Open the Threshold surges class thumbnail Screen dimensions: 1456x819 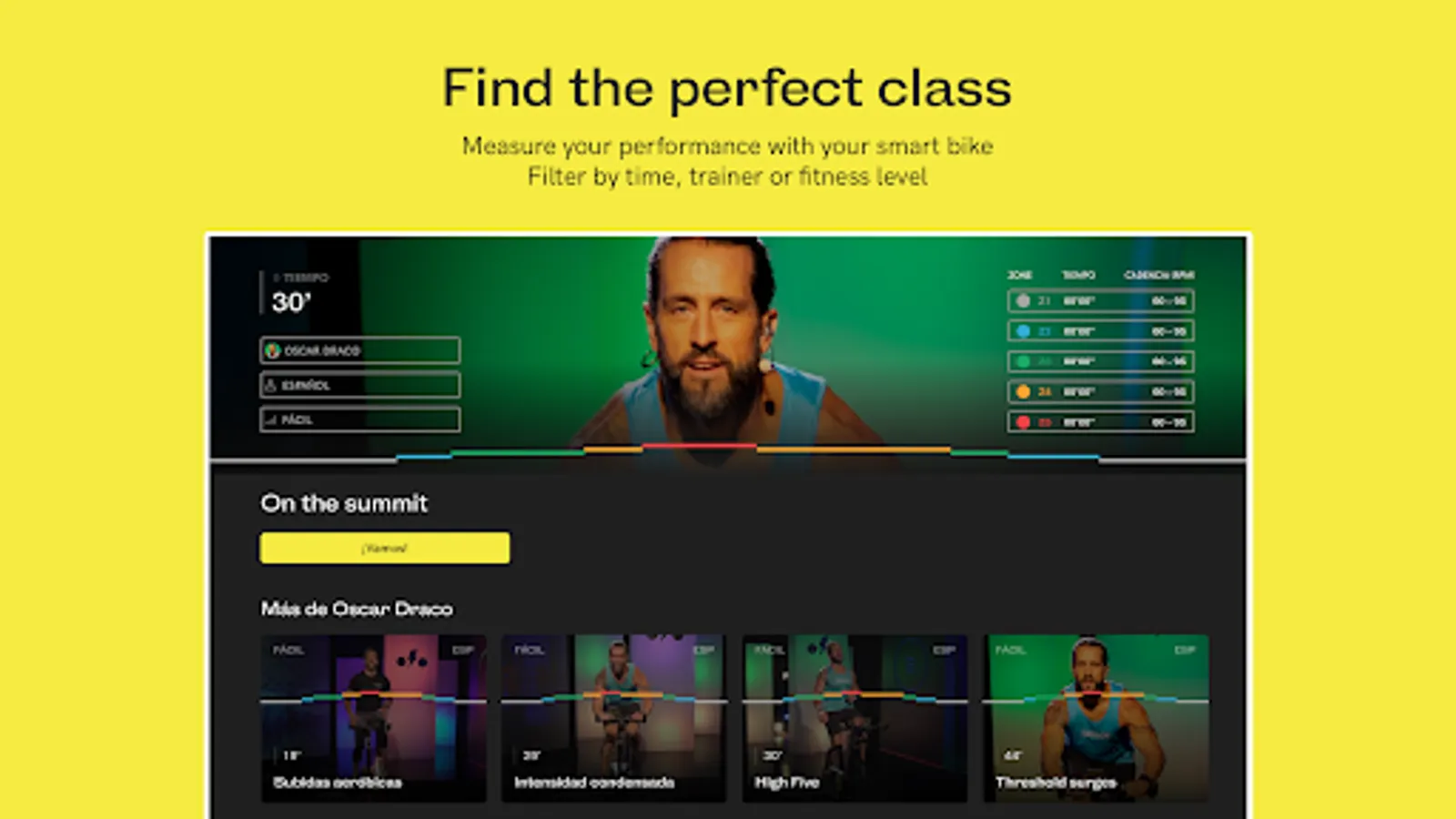click(1096, 718)
